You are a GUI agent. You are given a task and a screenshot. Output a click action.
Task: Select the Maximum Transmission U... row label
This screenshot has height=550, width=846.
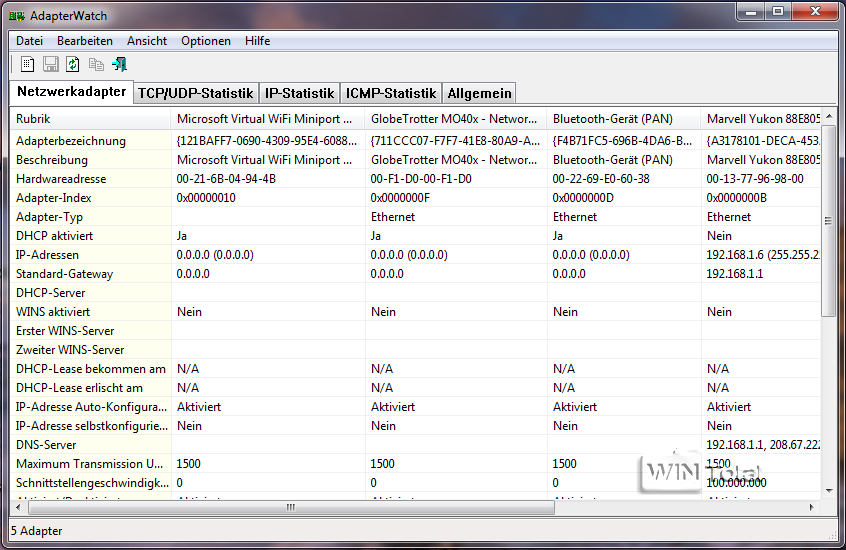[x=90, y=464]
